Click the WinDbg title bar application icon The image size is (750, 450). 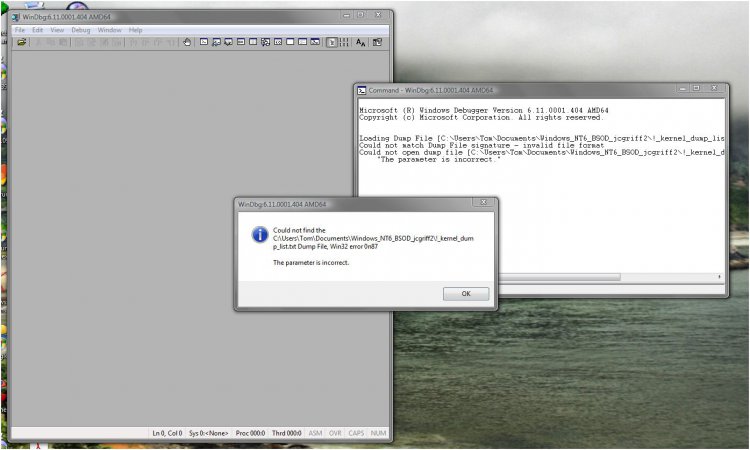15,17
